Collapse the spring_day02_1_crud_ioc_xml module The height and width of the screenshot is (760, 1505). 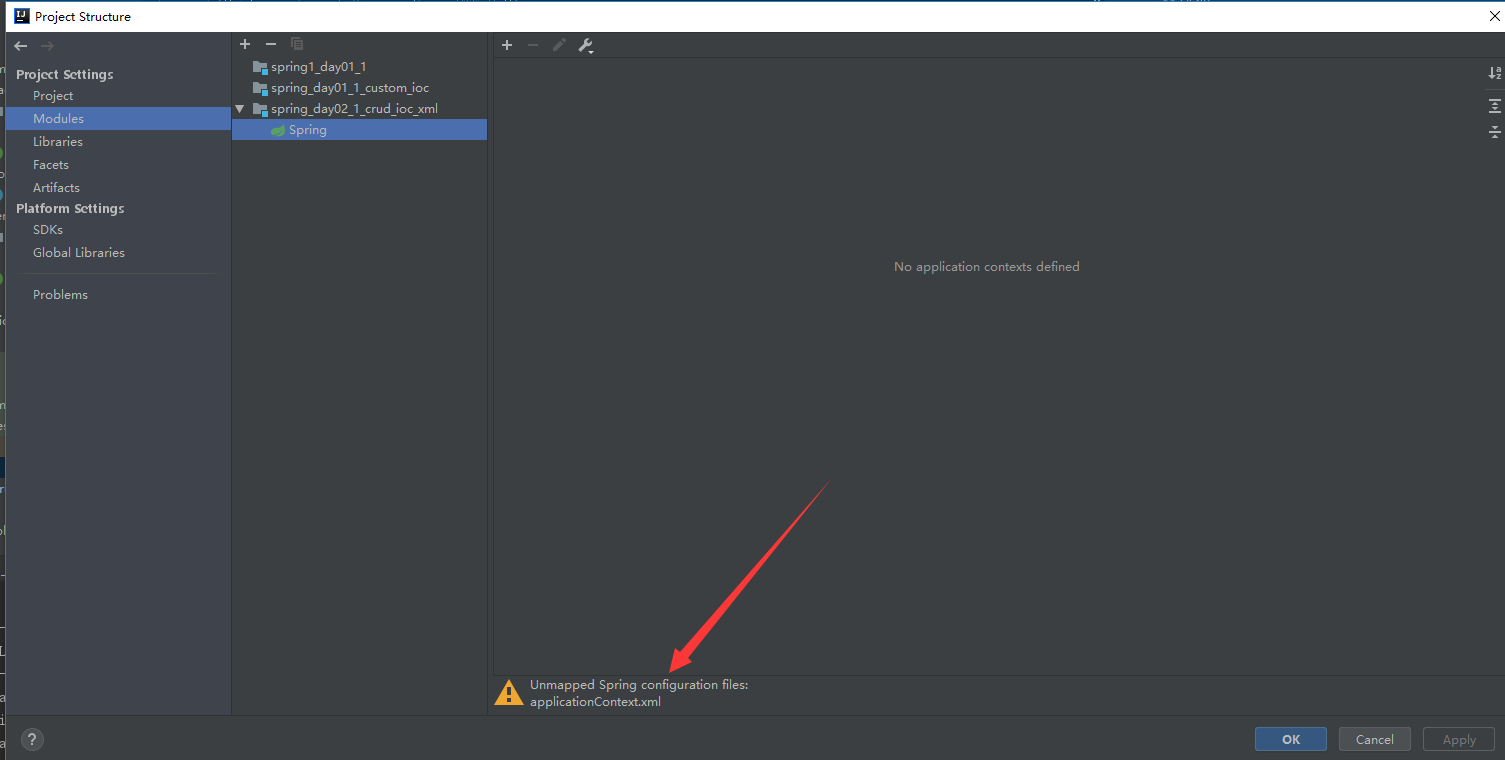tap(240, 108)
